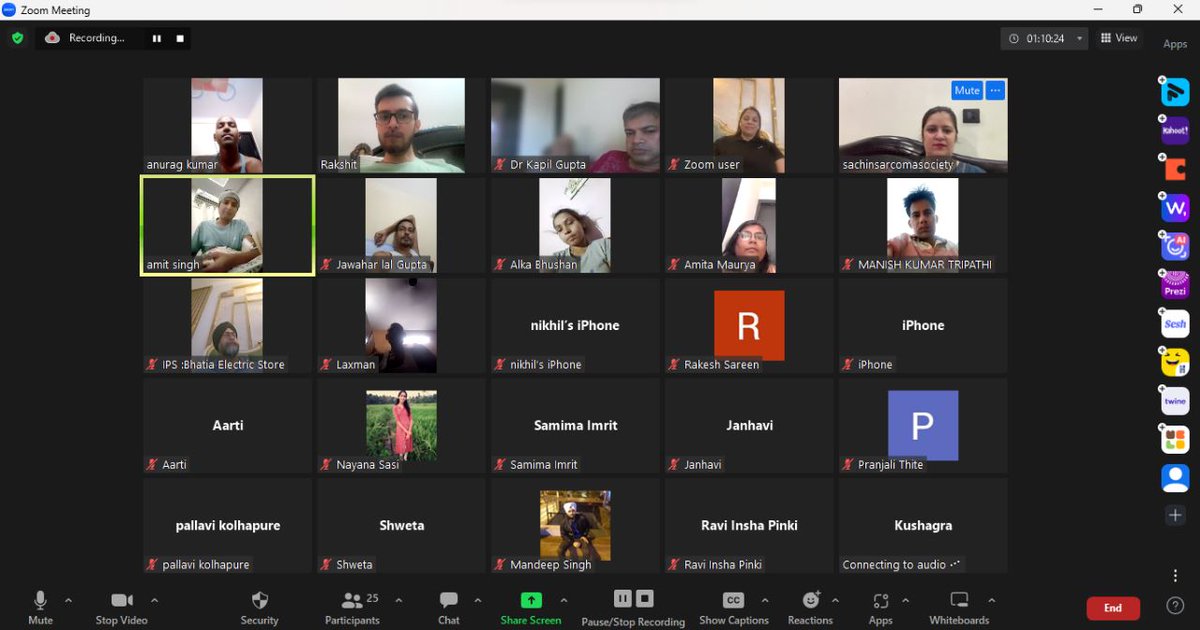Open the Reactions emoji menu
This screenshot has width=1200, height=630.
810,607
